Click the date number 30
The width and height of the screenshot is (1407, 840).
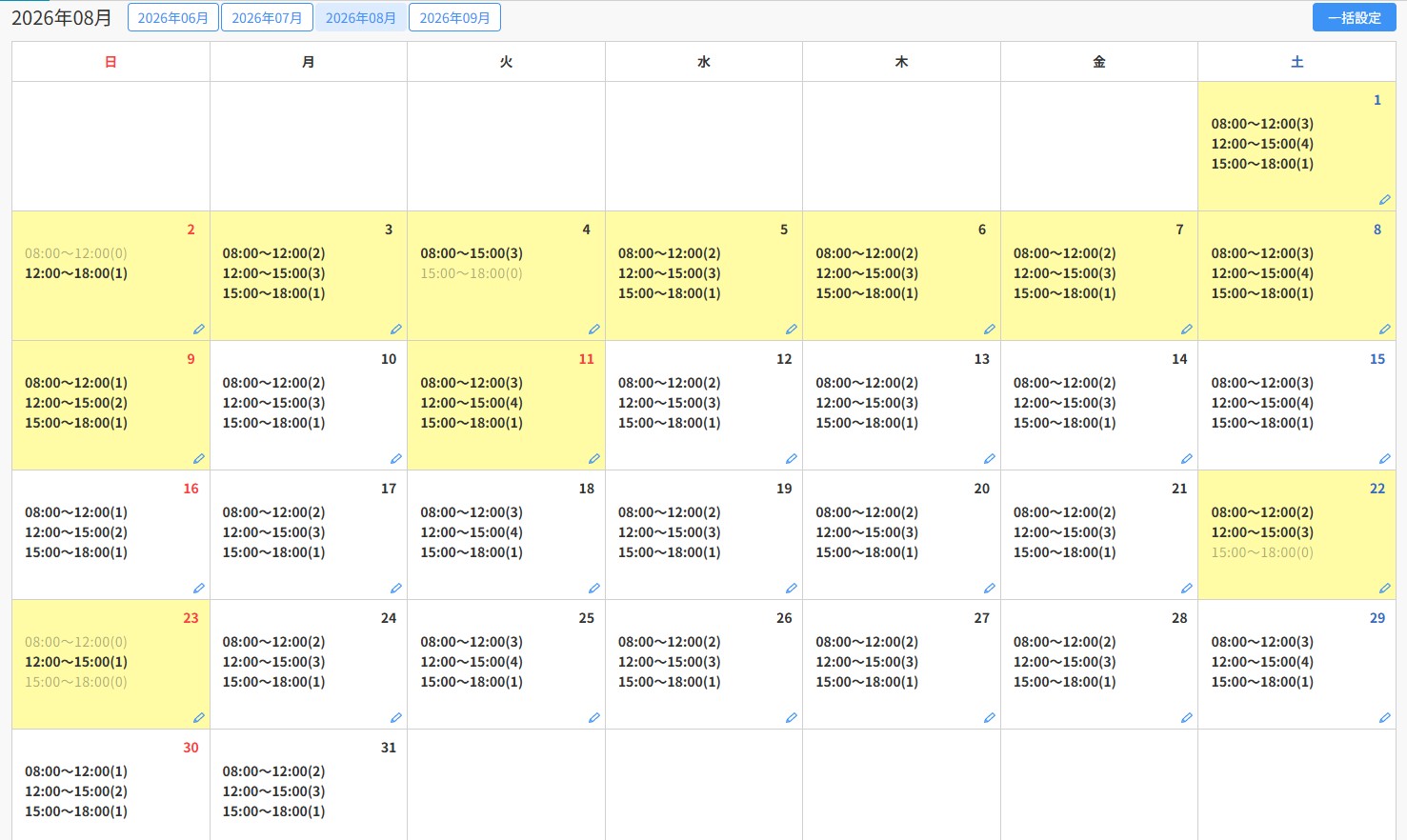point(191,748)
